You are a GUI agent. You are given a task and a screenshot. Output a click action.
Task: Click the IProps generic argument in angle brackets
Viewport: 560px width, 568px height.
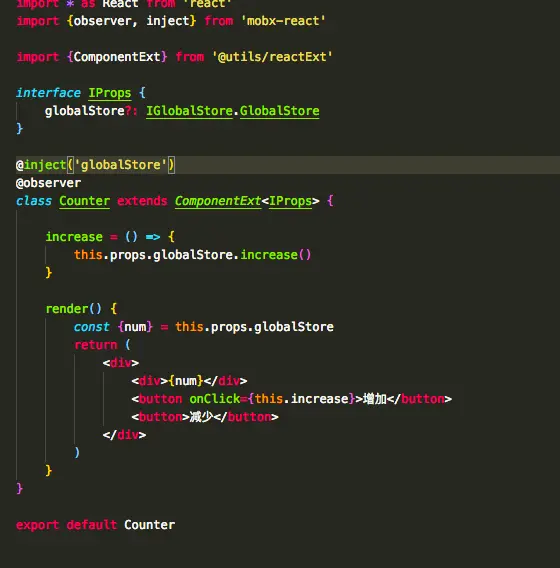(290, 201)
